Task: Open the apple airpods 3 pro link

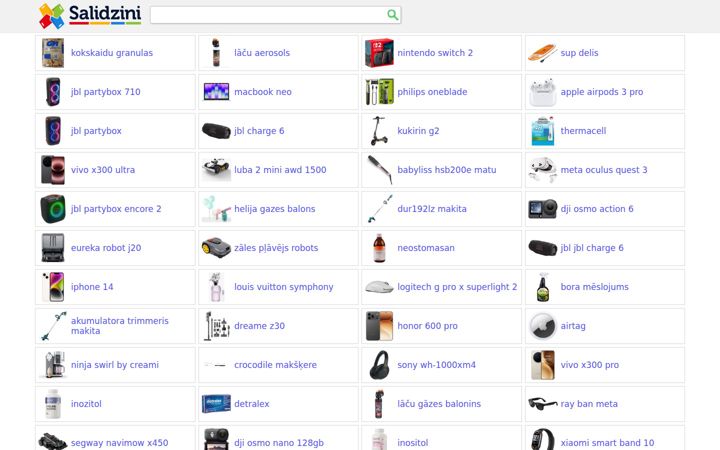Action: click(602, 92)
